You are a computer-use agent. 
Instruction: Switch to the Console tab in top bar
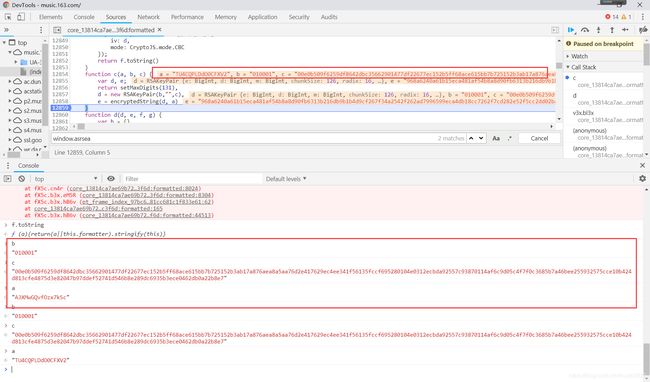click(x=84, y=17)
